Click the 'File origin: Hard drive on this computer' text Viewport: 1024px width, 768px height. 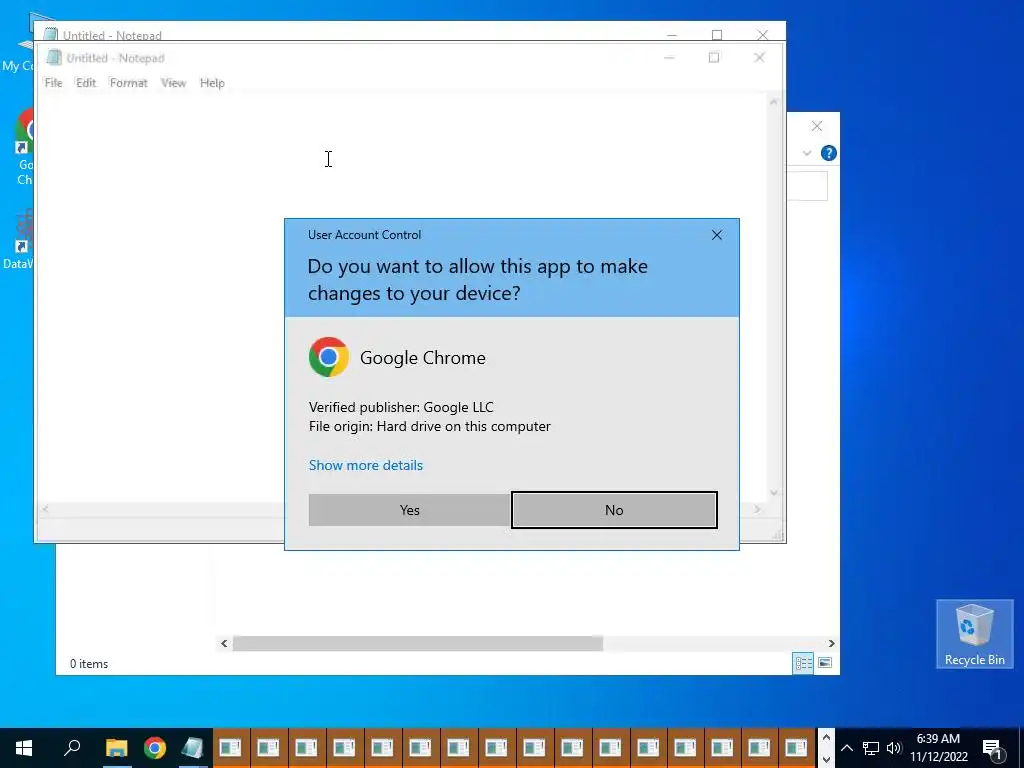430,426
